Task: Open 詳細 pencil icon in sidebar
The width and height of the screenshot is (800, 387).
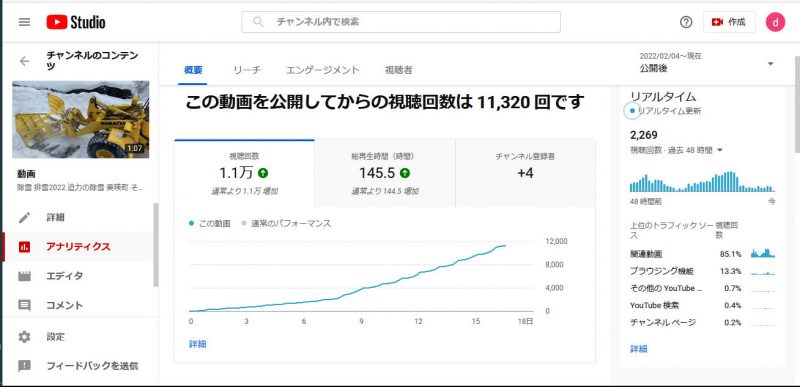Action: click(x=24, y=218)
